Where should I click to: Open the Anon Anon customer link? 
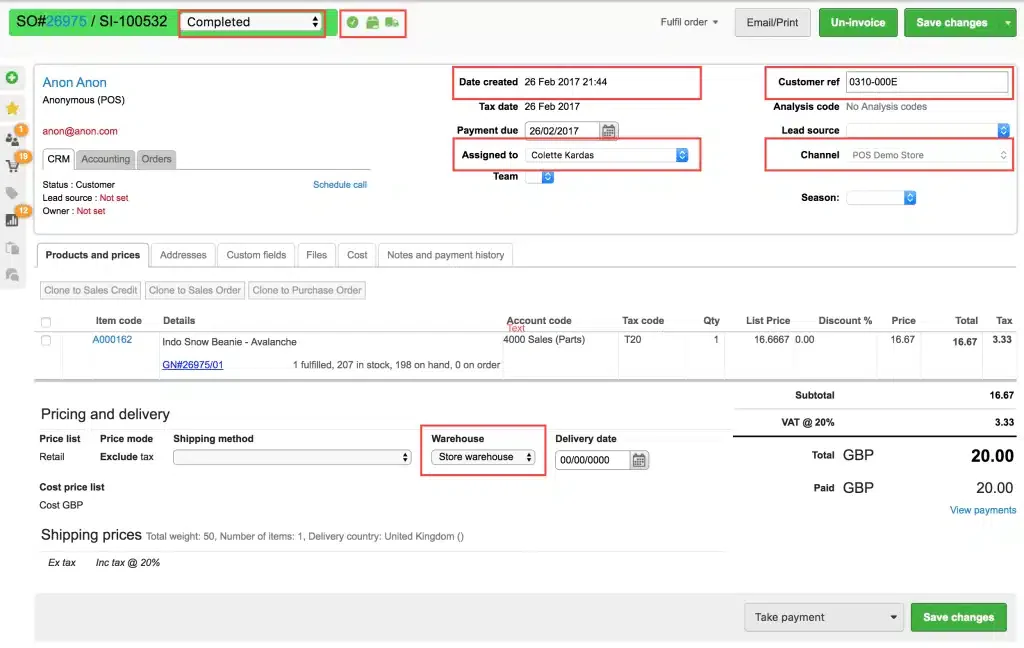pyautogui.click(x=74, y=82)
